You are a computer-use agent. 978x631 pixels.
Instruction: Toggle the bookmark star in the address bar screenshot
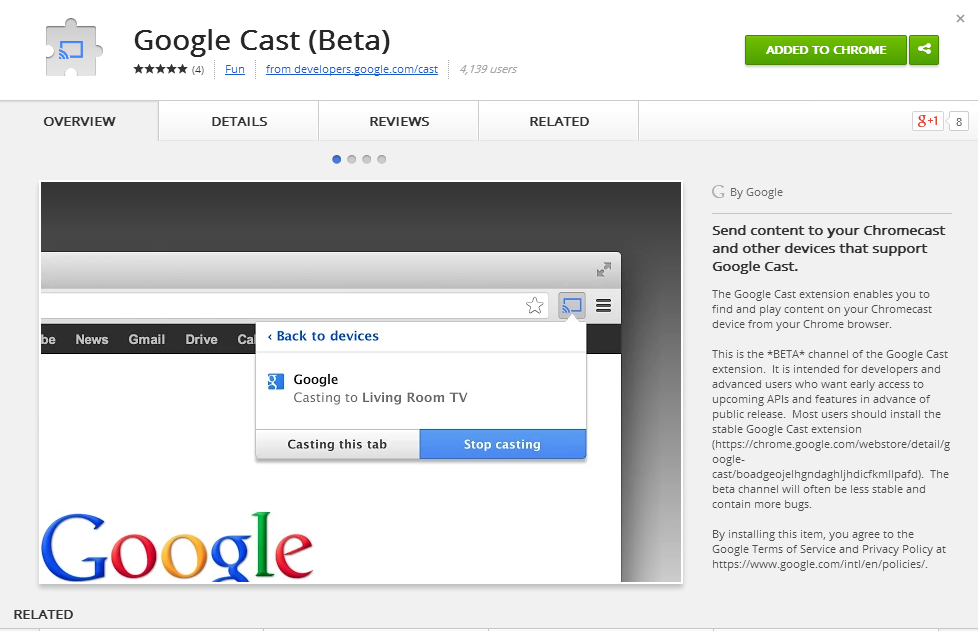pos(535,305)
